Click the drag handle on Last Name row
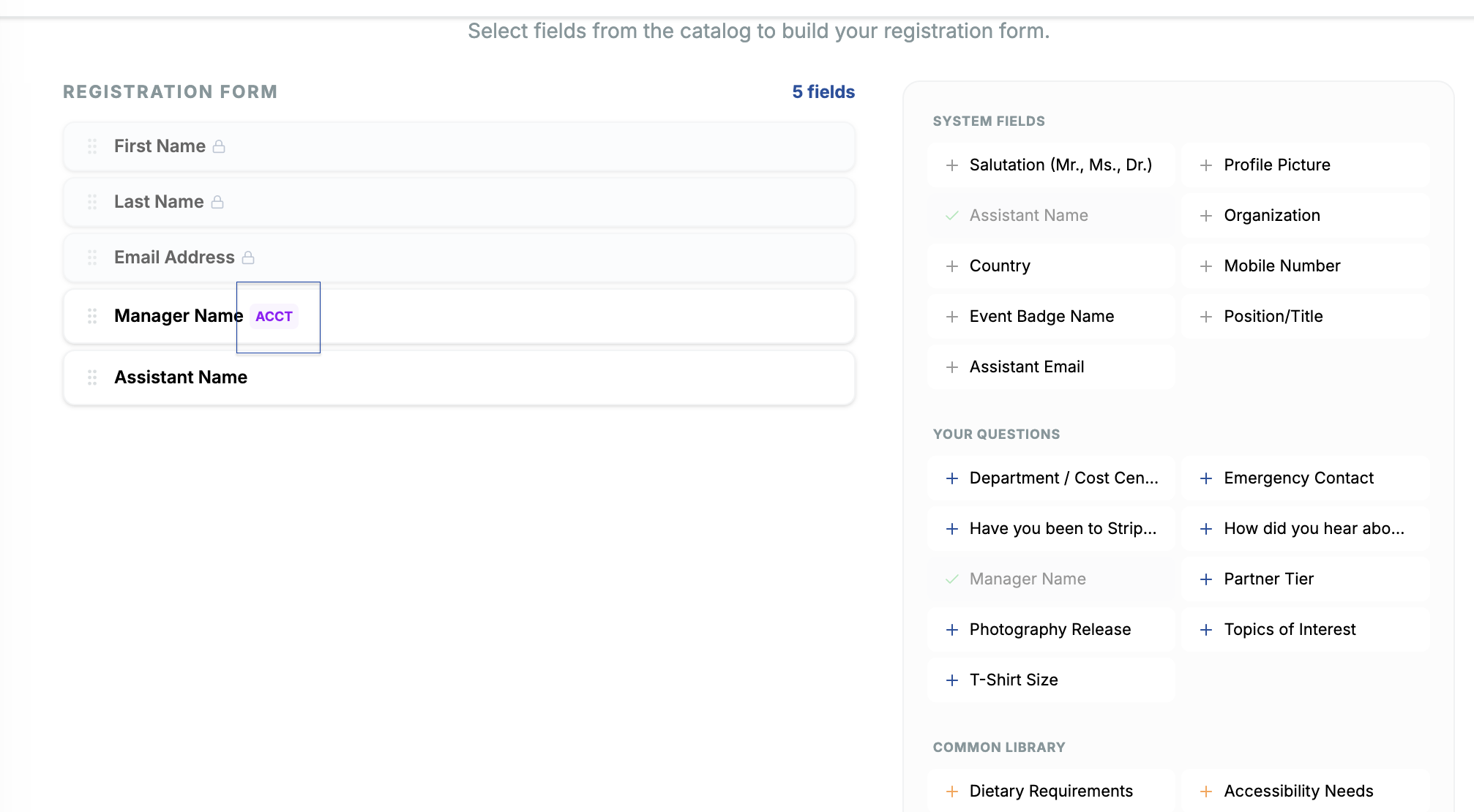Screen dimensions: 1474x812 click(x=92, y=202)
